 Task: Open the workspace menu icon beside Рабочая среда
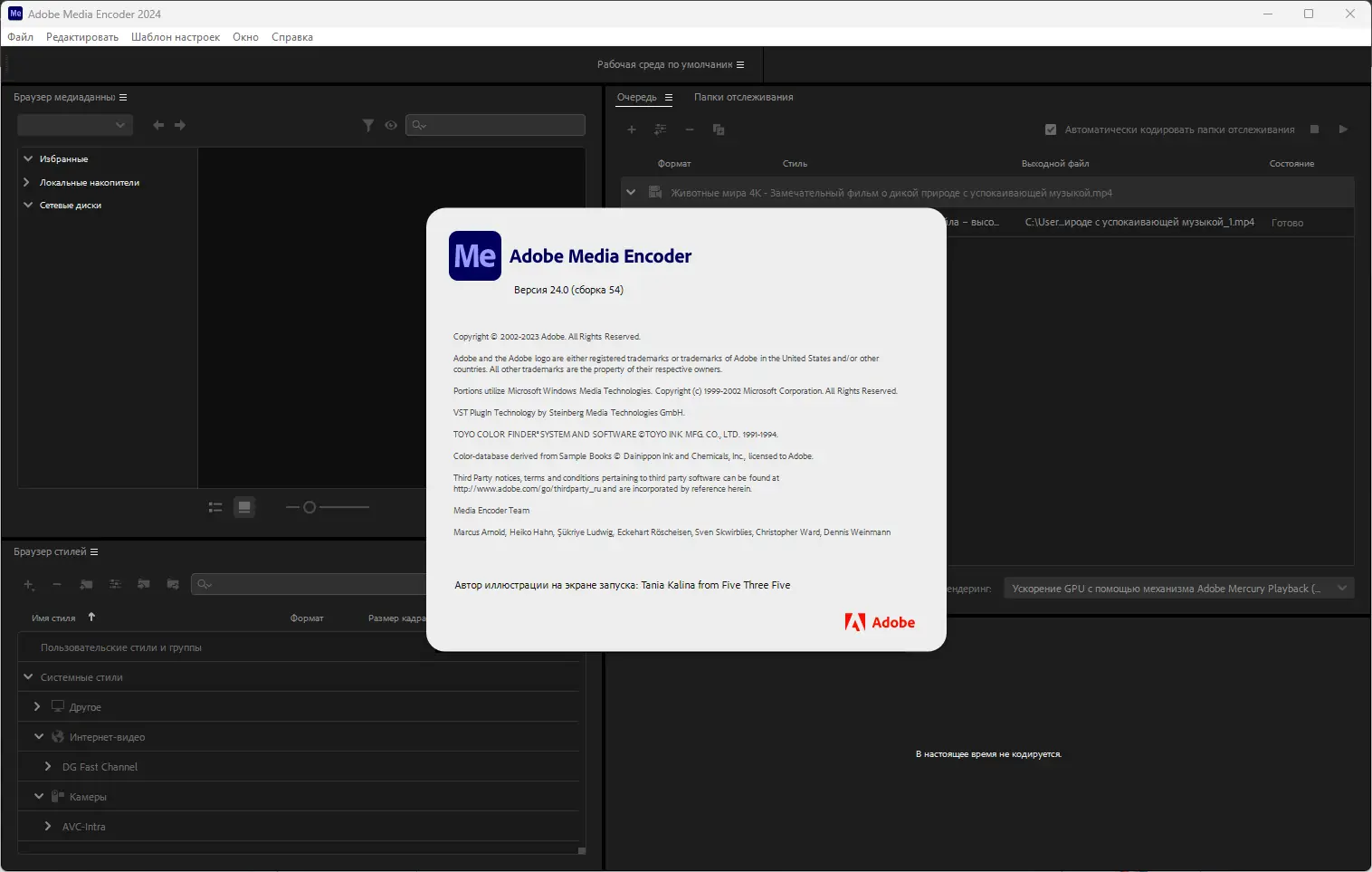click(x=740, y=64)
